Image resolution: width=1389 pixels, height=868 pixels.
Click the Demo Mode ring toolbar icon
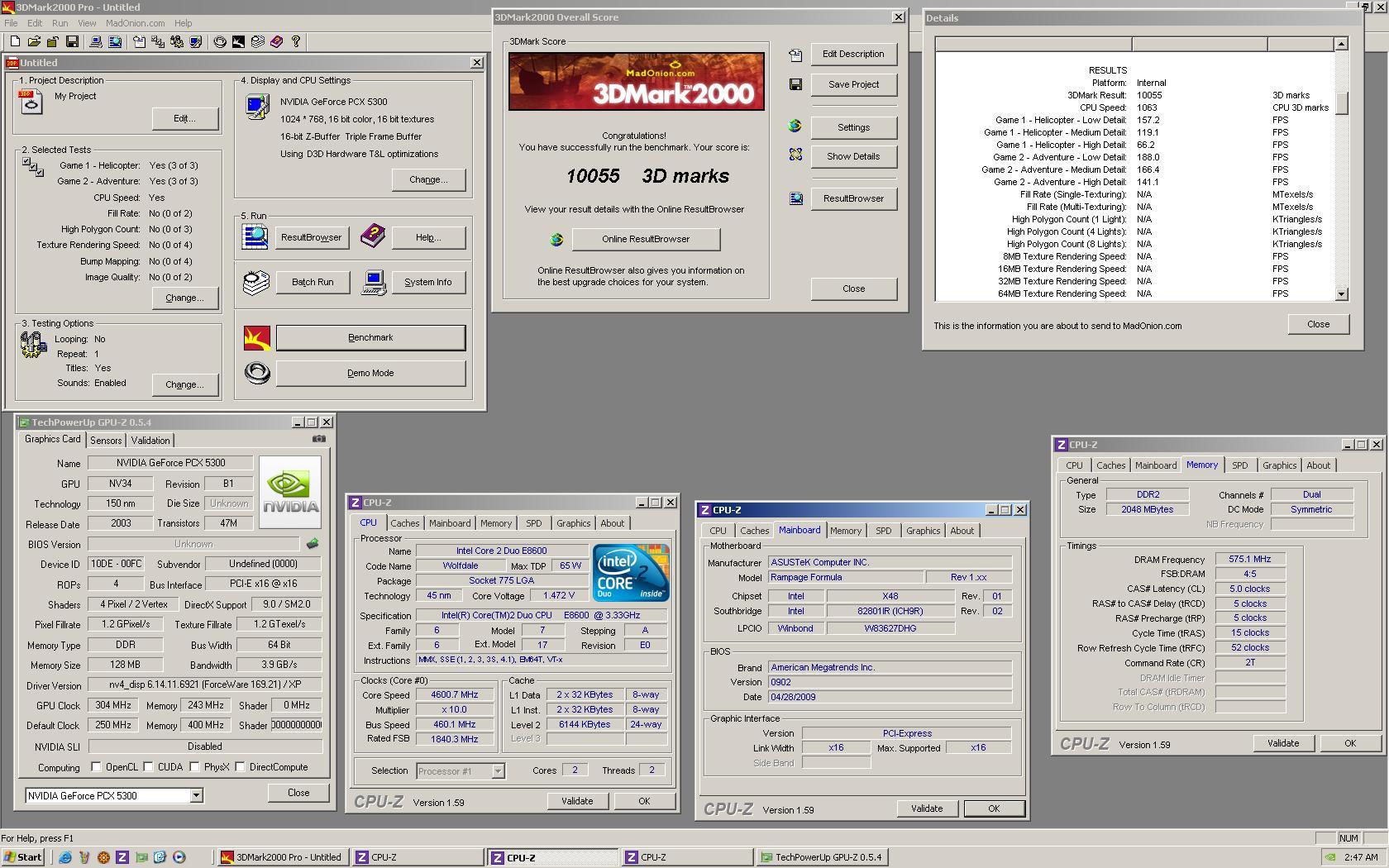(x=220, y=41)
